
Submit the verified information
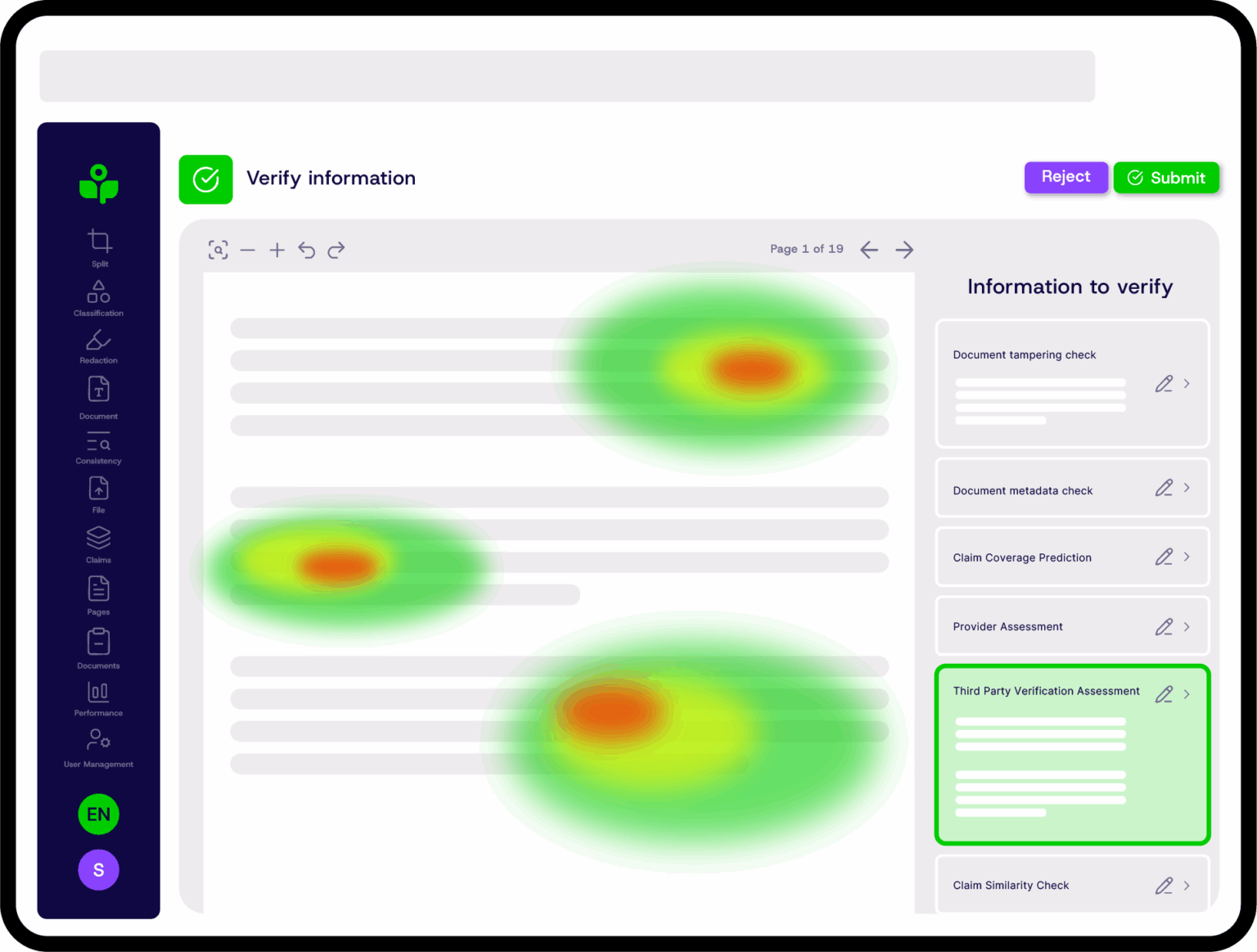point(1166,178)
